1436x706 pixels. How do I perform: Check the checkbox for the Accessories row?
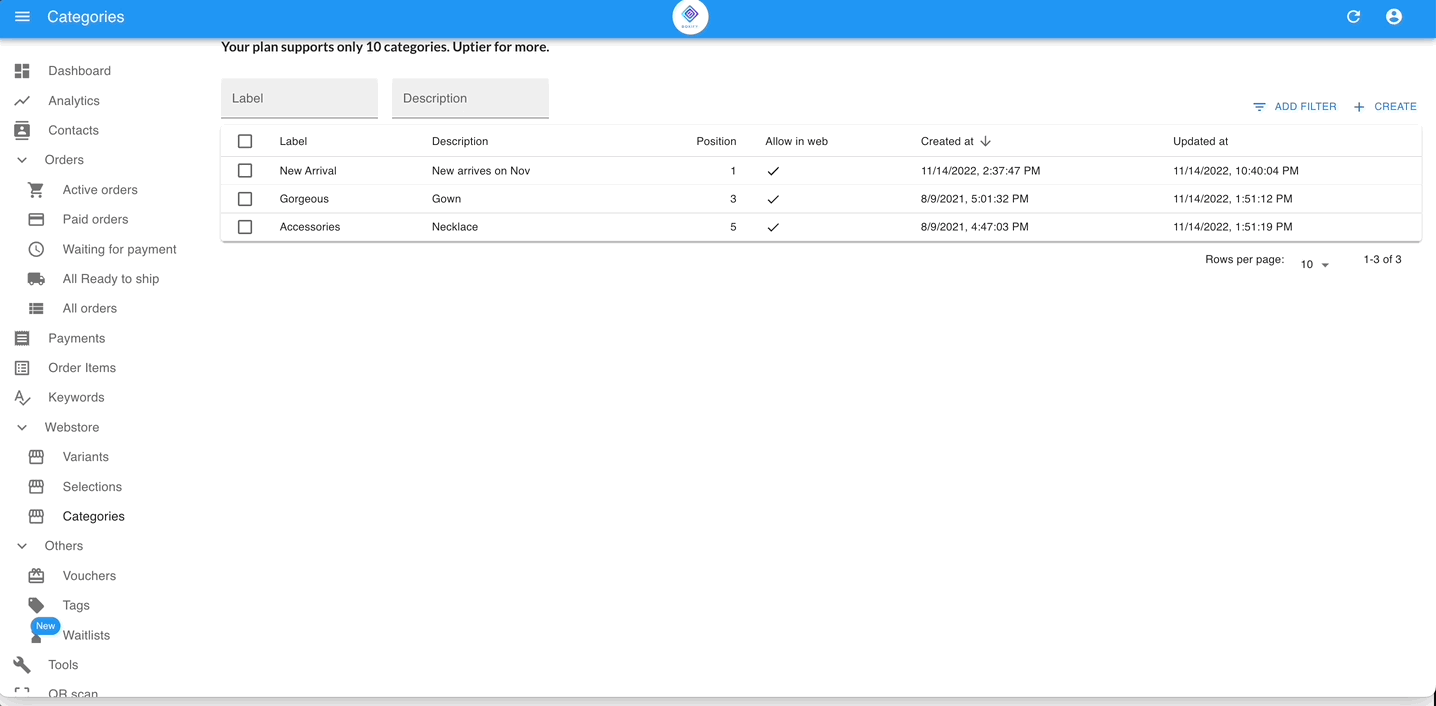pyautogui.click(x=245, y=226)
